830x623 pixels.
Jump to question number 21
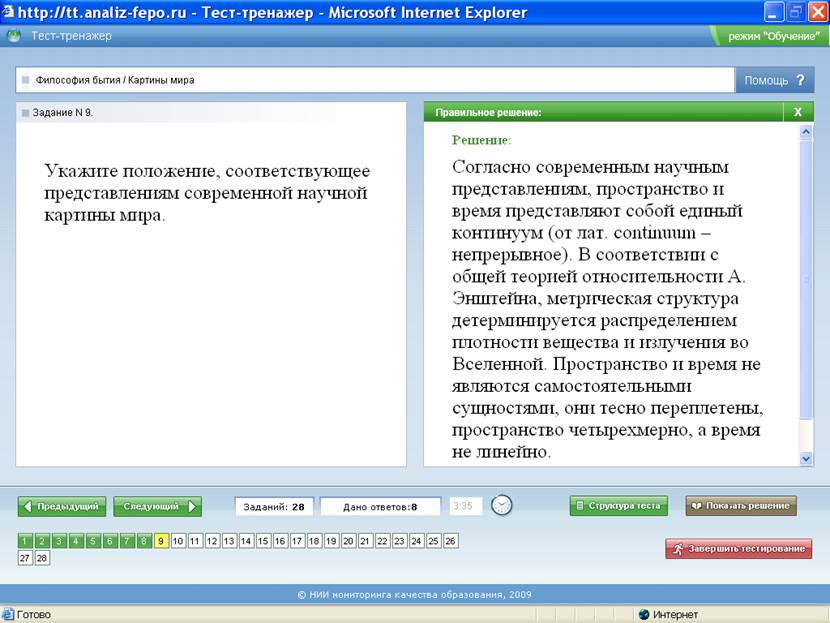pyautogui.click(x=365, y=541)
